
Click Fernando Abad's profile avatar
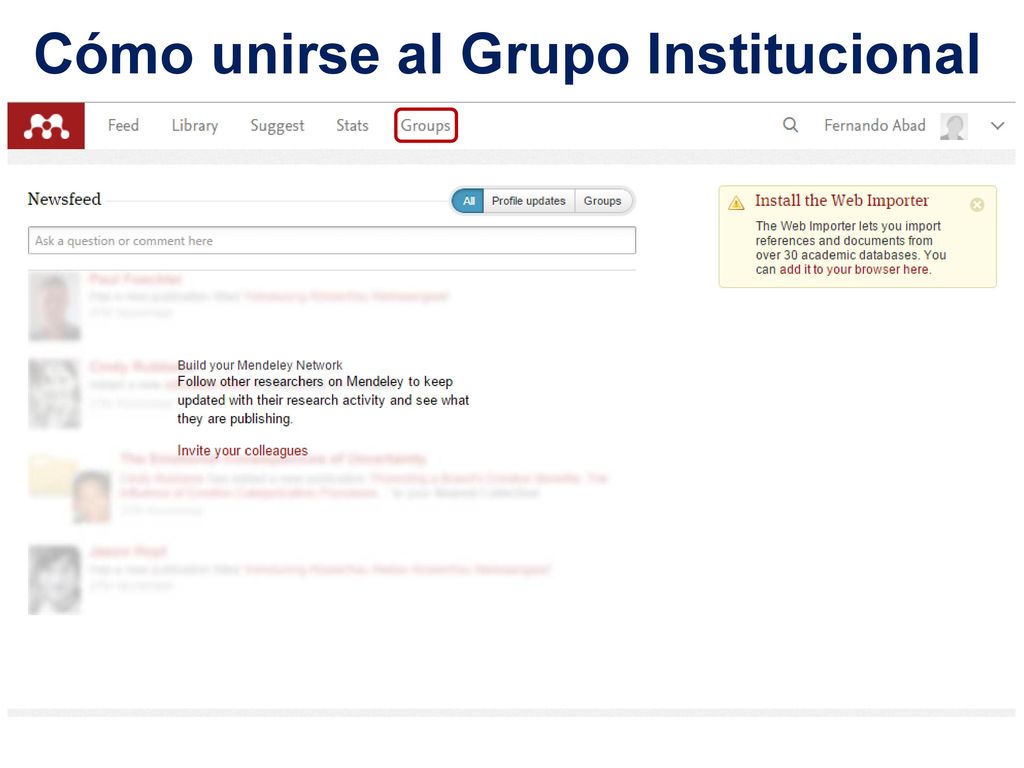953,126
